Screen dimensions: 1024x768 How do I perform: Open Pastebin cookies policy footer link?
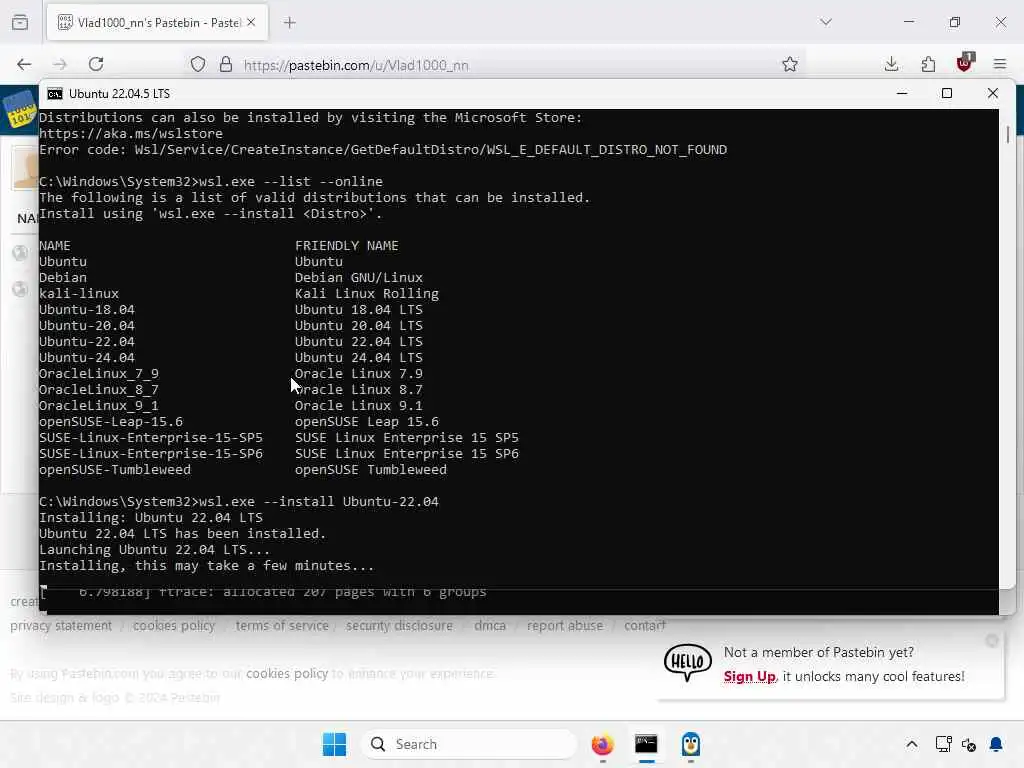coord(174,626)
